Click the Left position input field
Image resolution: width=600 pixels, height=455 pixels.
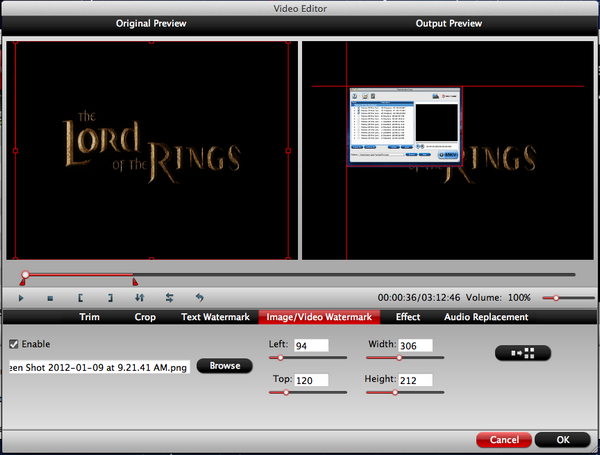[x=311, y=345]
